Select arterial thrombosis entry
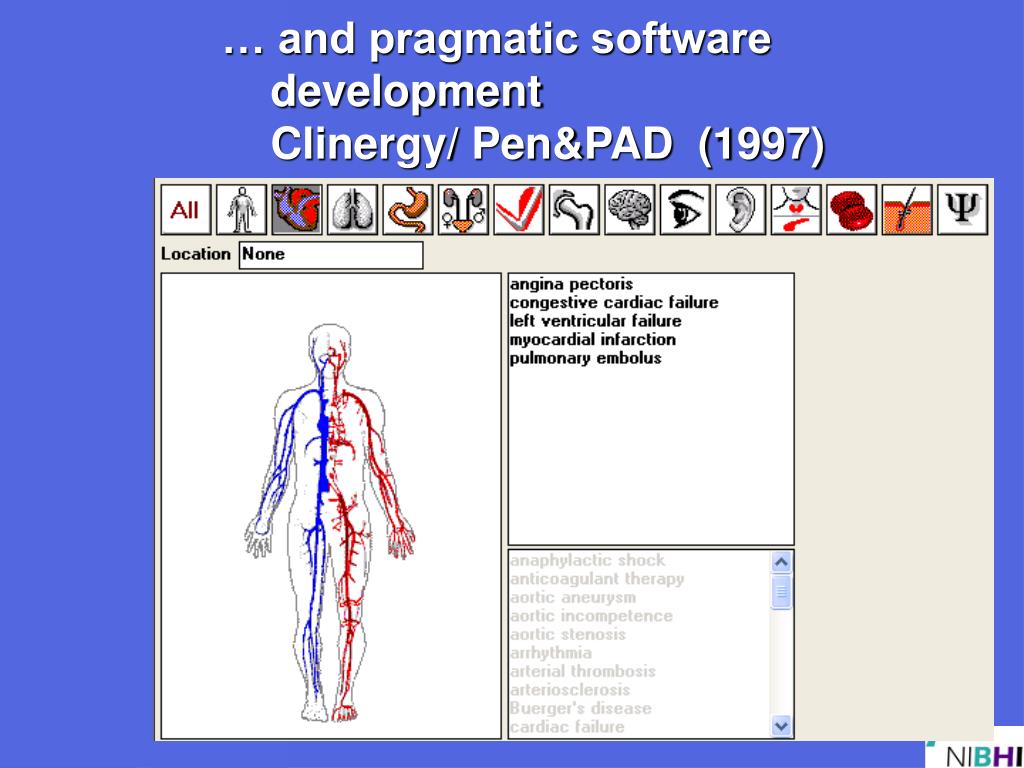 coord(583,671)
